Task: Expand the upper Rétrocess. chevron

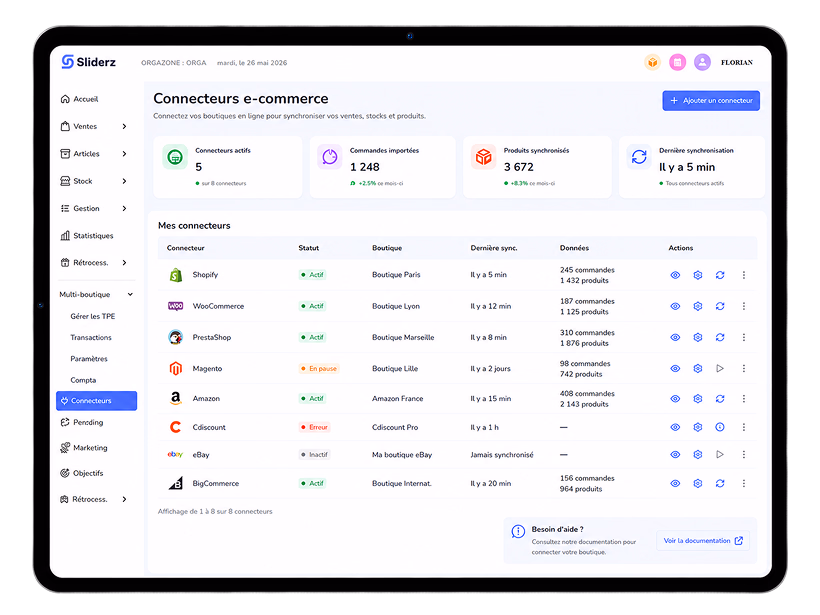Action: [124, 263]
